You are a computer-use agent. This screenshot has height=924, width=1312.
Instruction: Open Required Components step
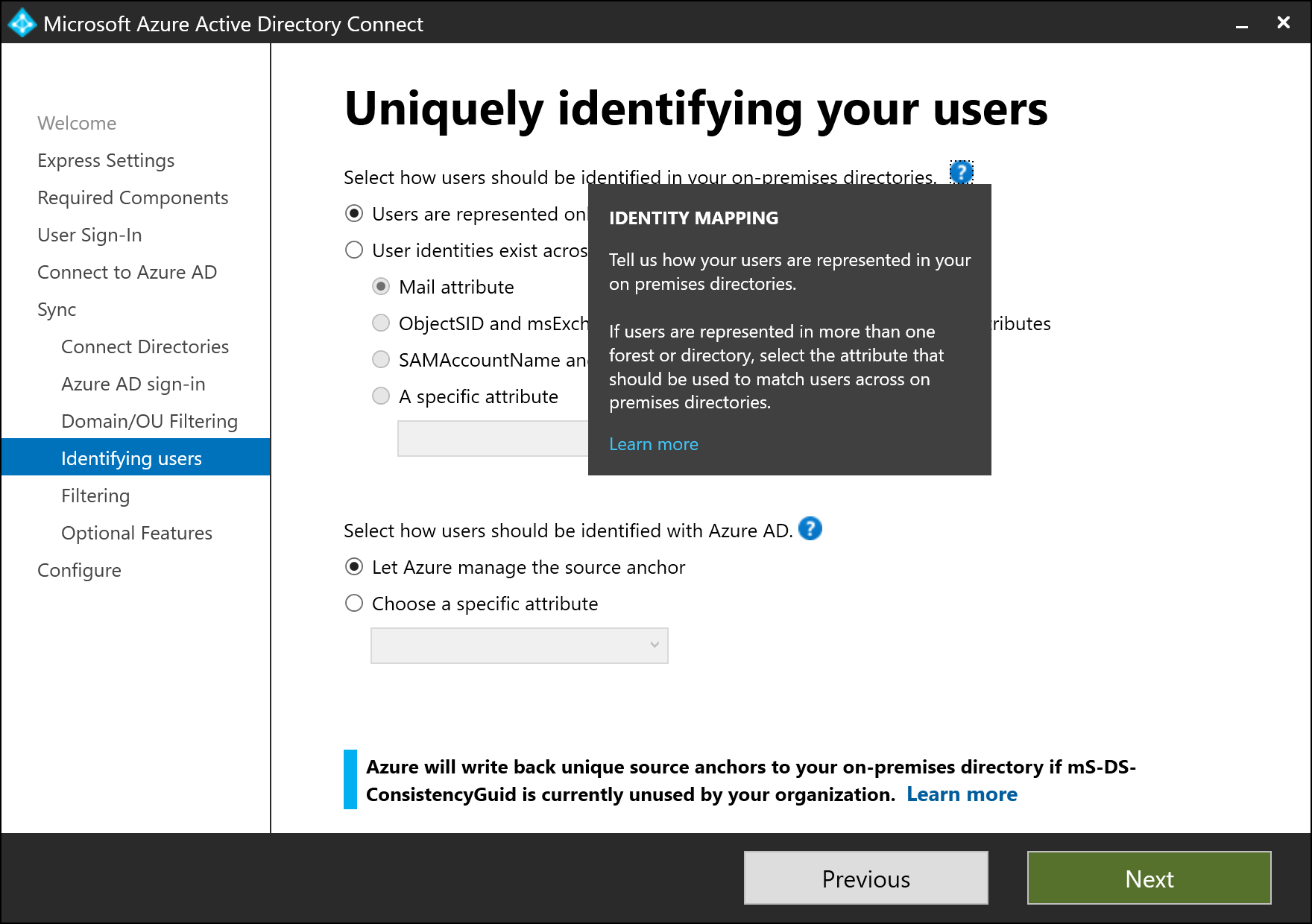(133, 197)
